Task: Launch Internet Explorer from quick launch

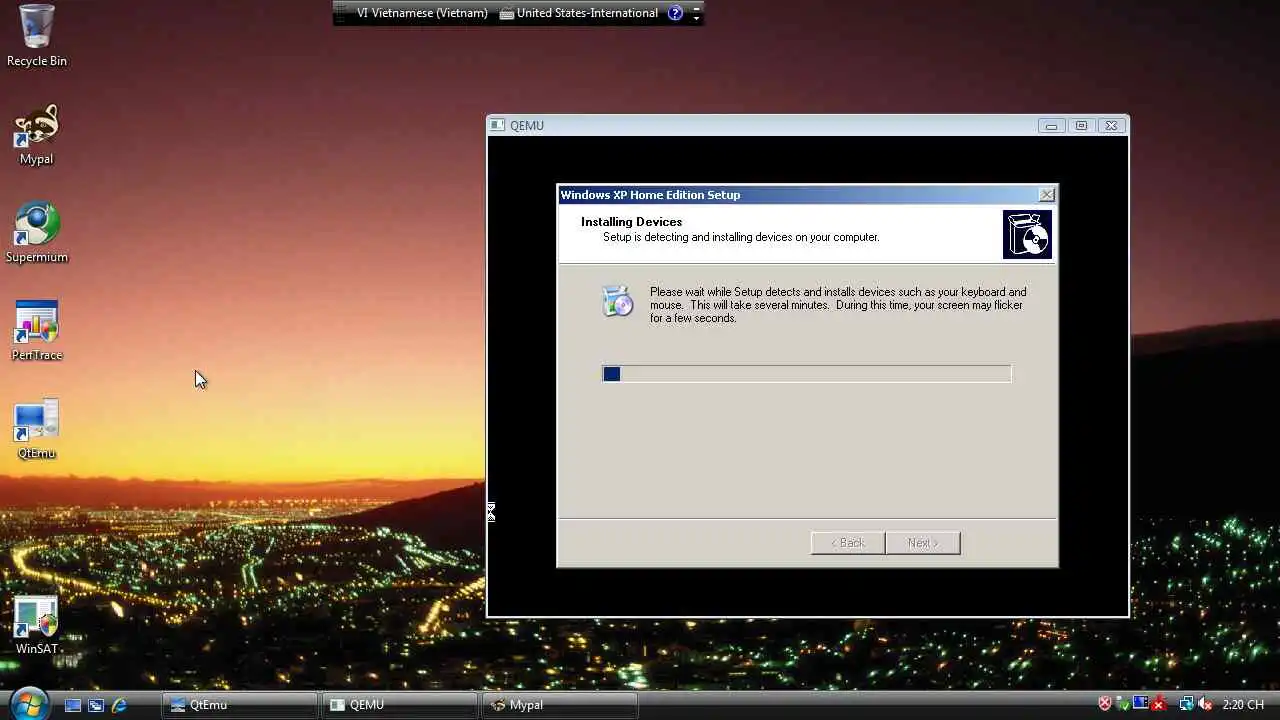Action: point(119,705)
